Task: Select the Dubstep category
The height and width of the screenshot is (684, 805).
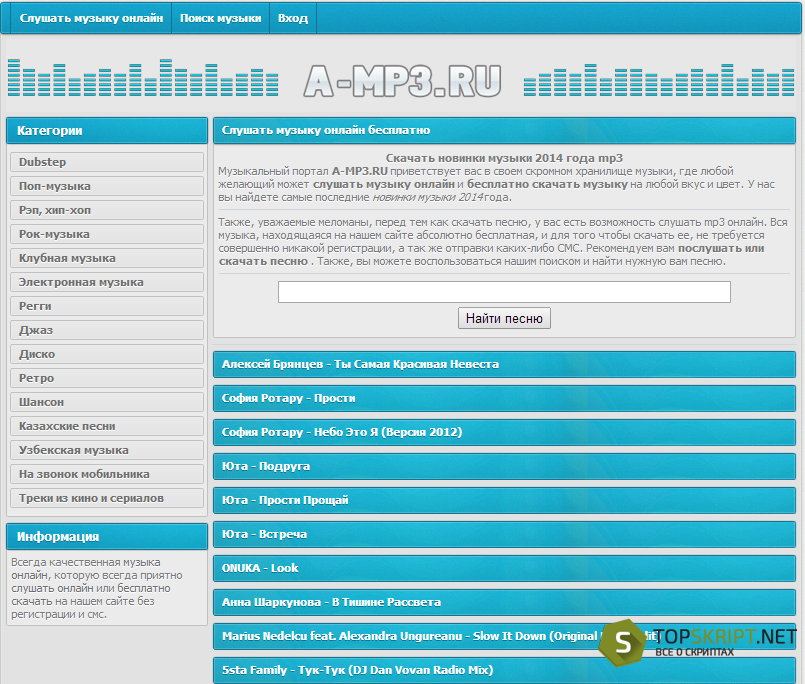Action: pos(107,162)
